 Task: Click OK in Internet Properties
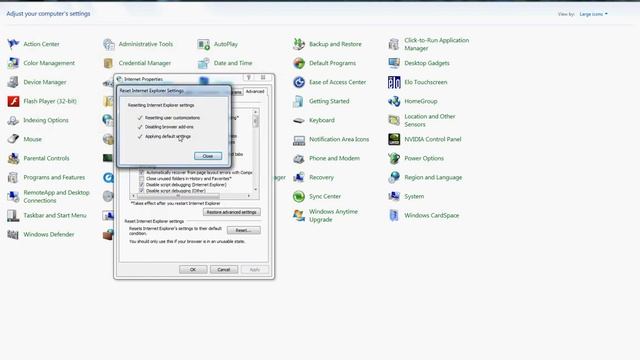pos(193,269)
